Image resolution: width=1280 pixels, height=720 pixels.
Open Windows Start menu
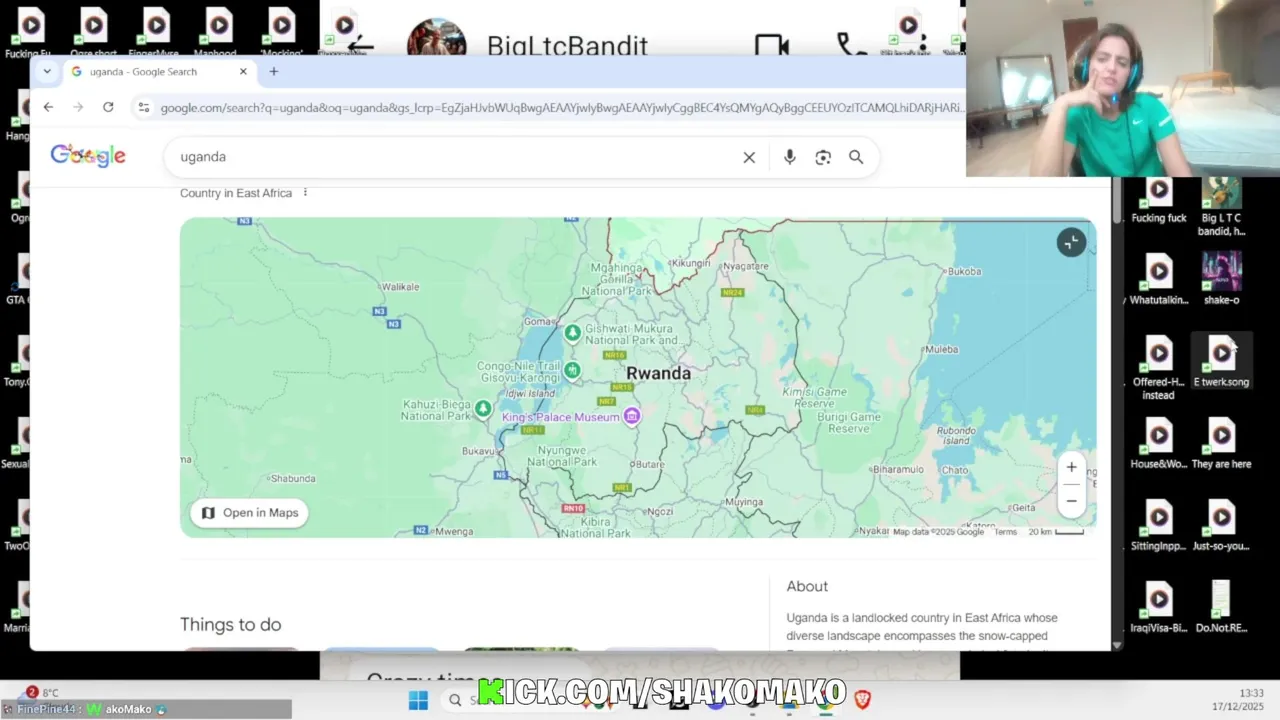[x=418, y=700]
